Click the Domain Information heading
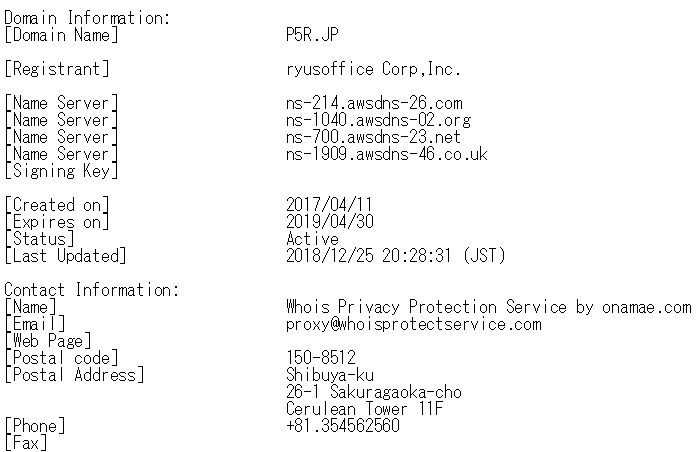 [87, 18]
